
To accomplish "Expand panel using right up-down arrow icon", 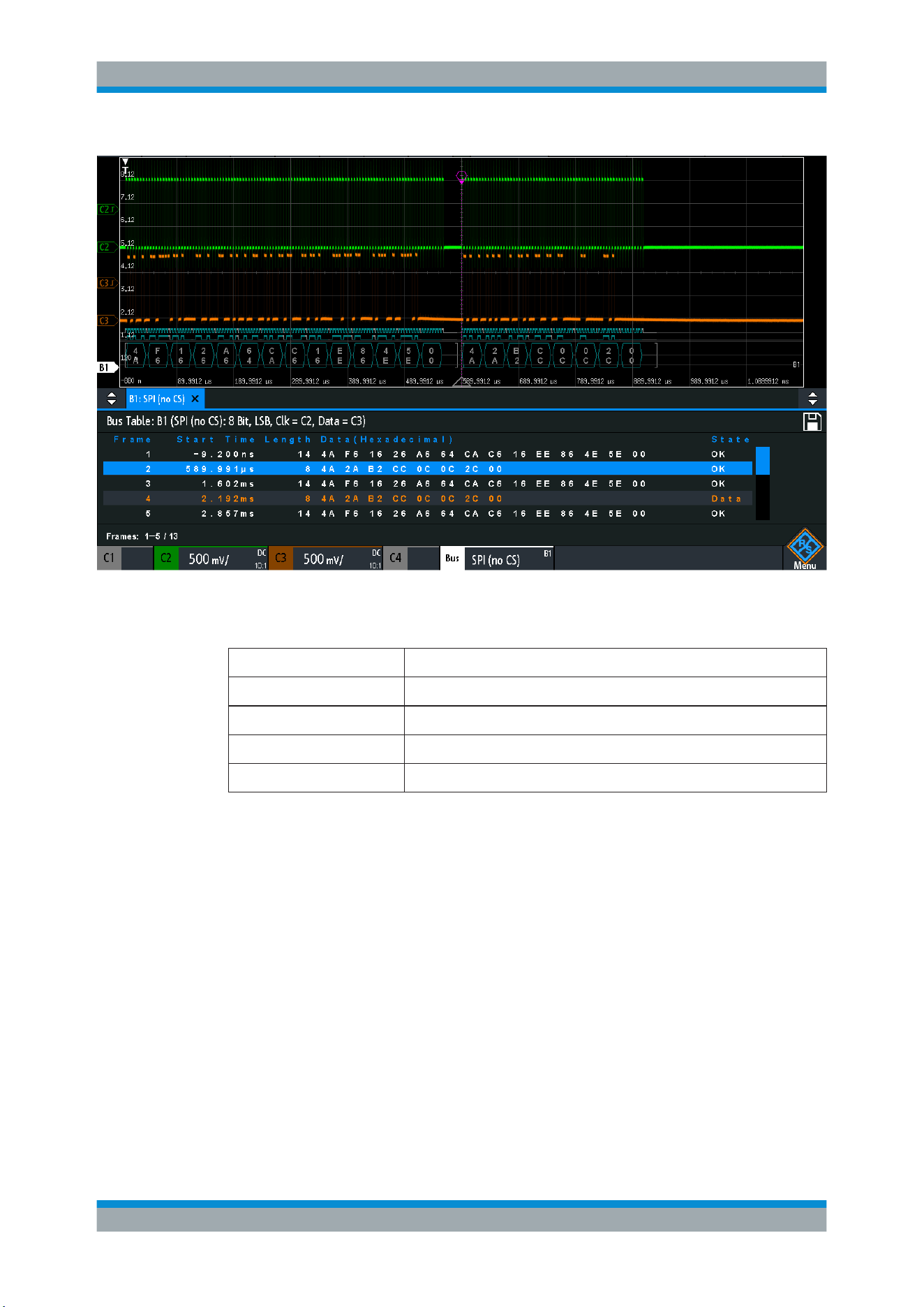I will [x=812, y=399].
